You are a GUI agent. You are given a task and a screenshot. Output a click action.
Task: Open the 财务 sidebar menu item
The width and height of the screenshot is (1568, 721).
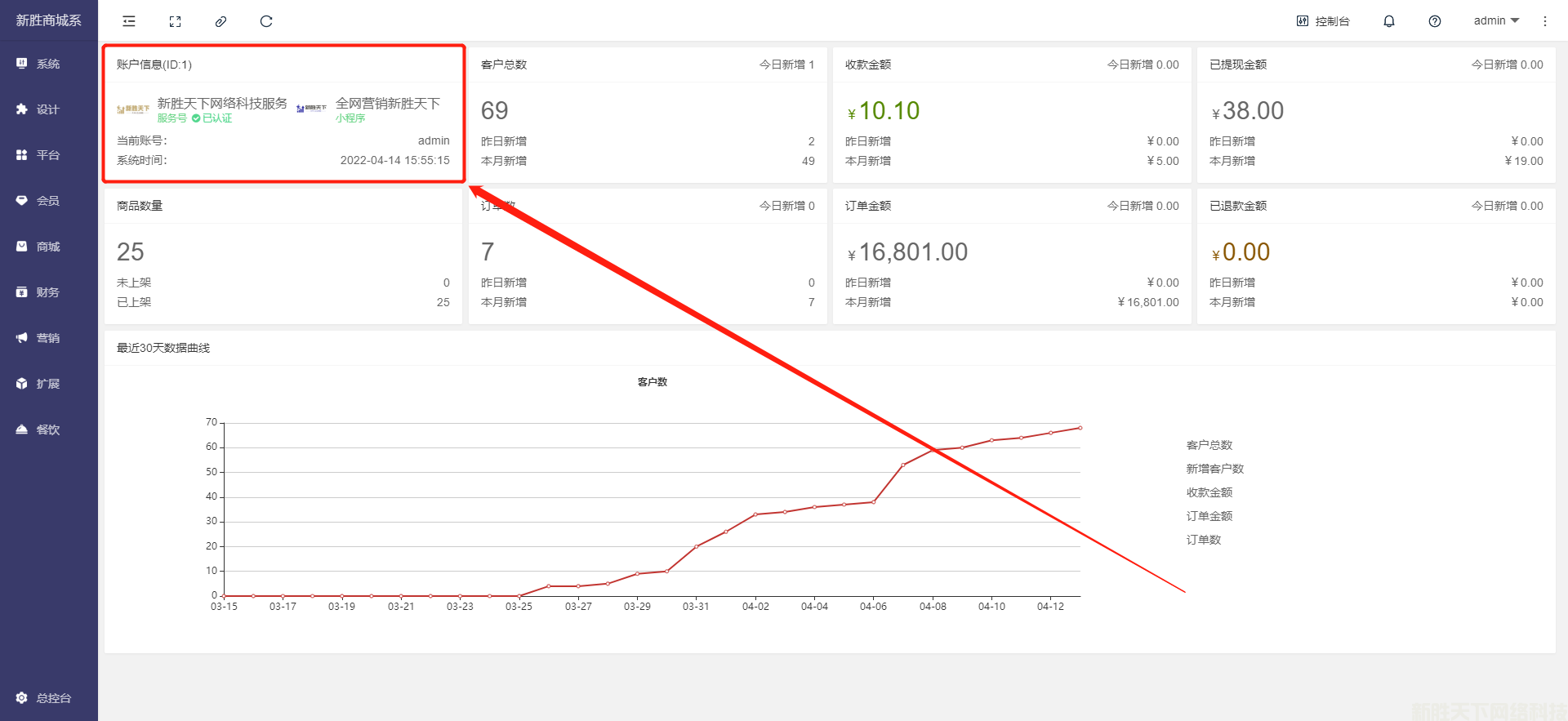pos(47,292)
